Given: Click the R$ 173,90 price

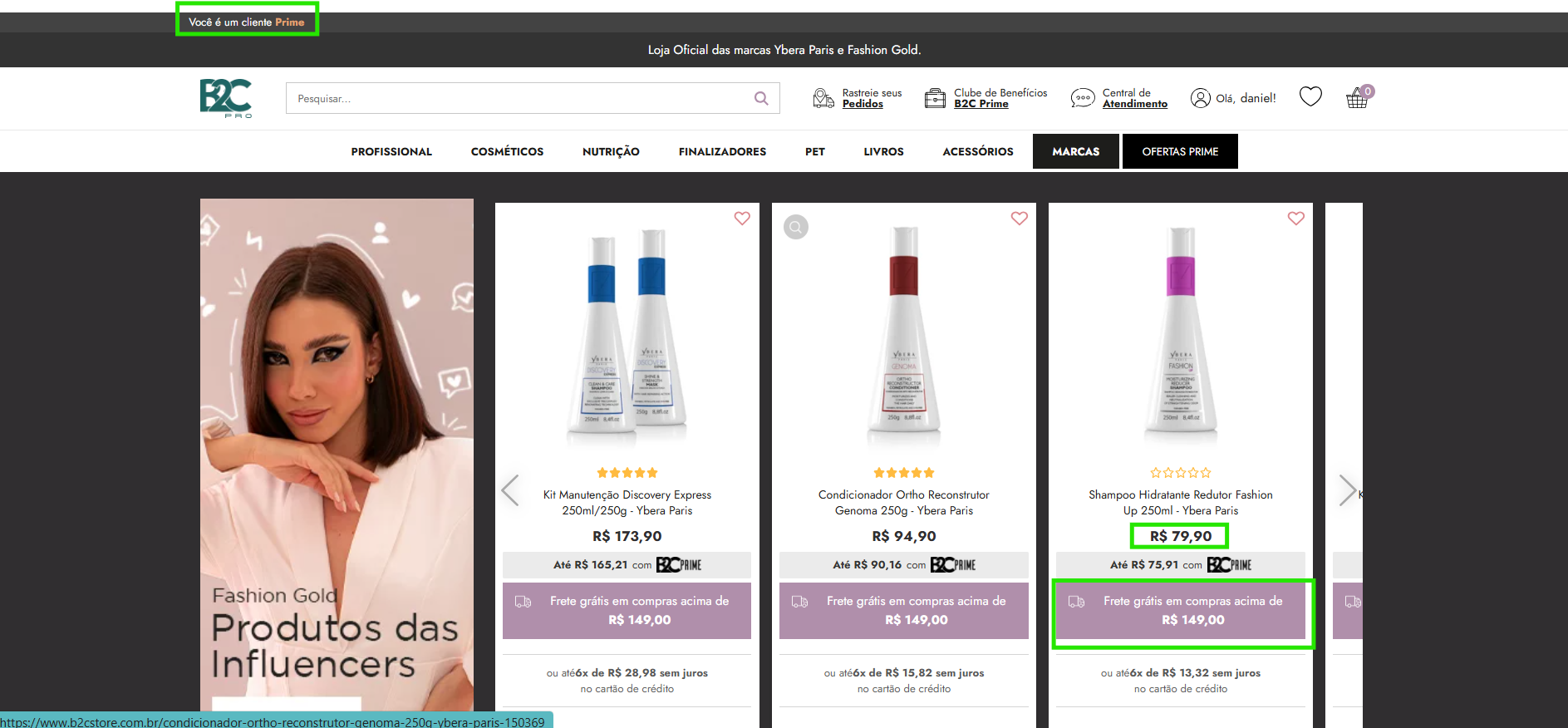Looking at the screenshot, I should [x=627, y=536].
